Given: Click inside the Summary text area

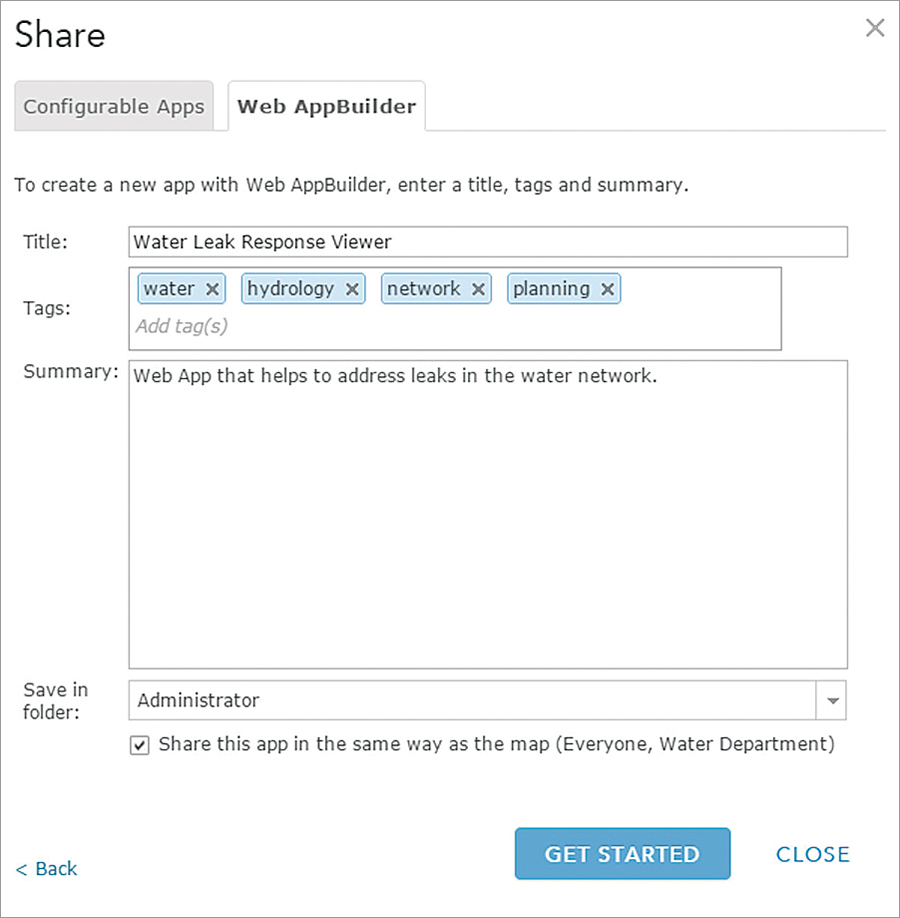Looking at the screenshot, I should (487, 520).
